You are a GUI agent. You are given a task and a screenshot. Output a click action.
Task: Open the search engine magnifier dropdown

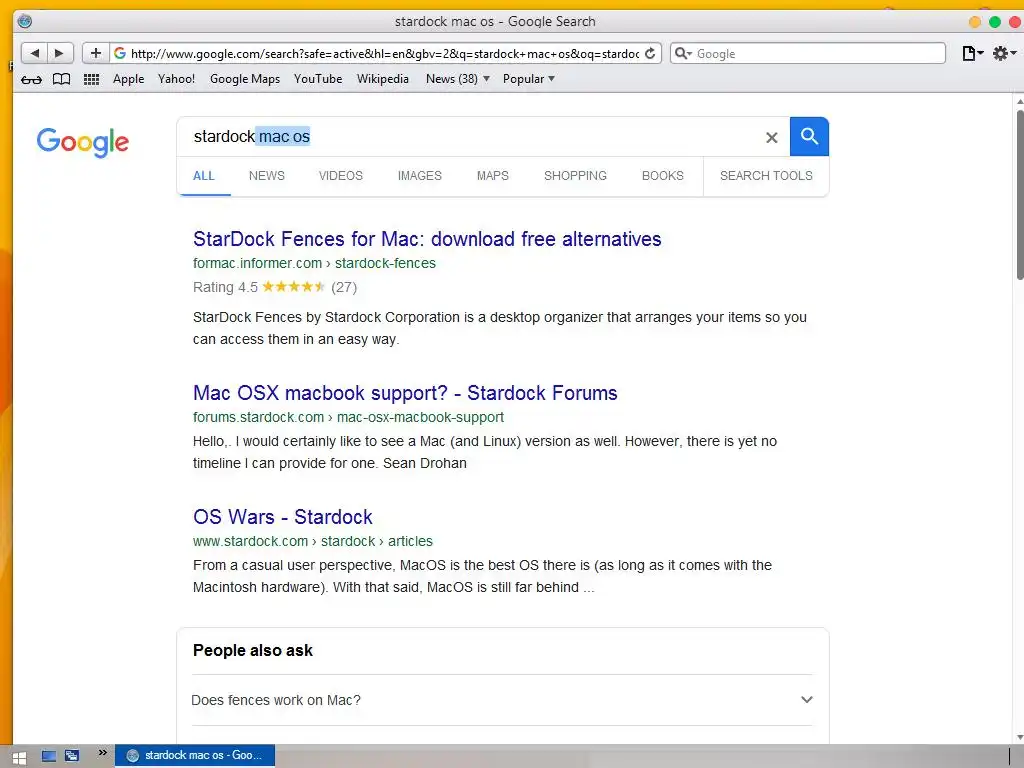[x=682, y=54]
